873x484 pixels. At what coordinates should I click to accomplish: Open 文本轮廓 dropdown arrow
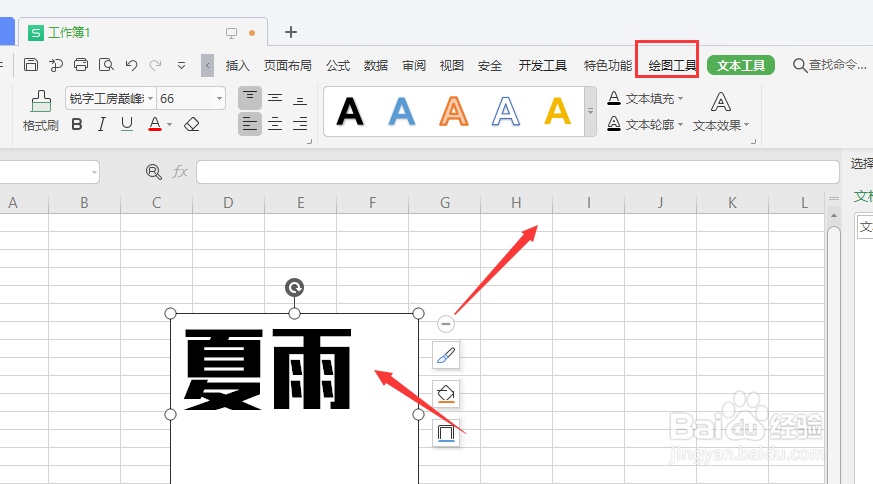click(x=680, y=125)
